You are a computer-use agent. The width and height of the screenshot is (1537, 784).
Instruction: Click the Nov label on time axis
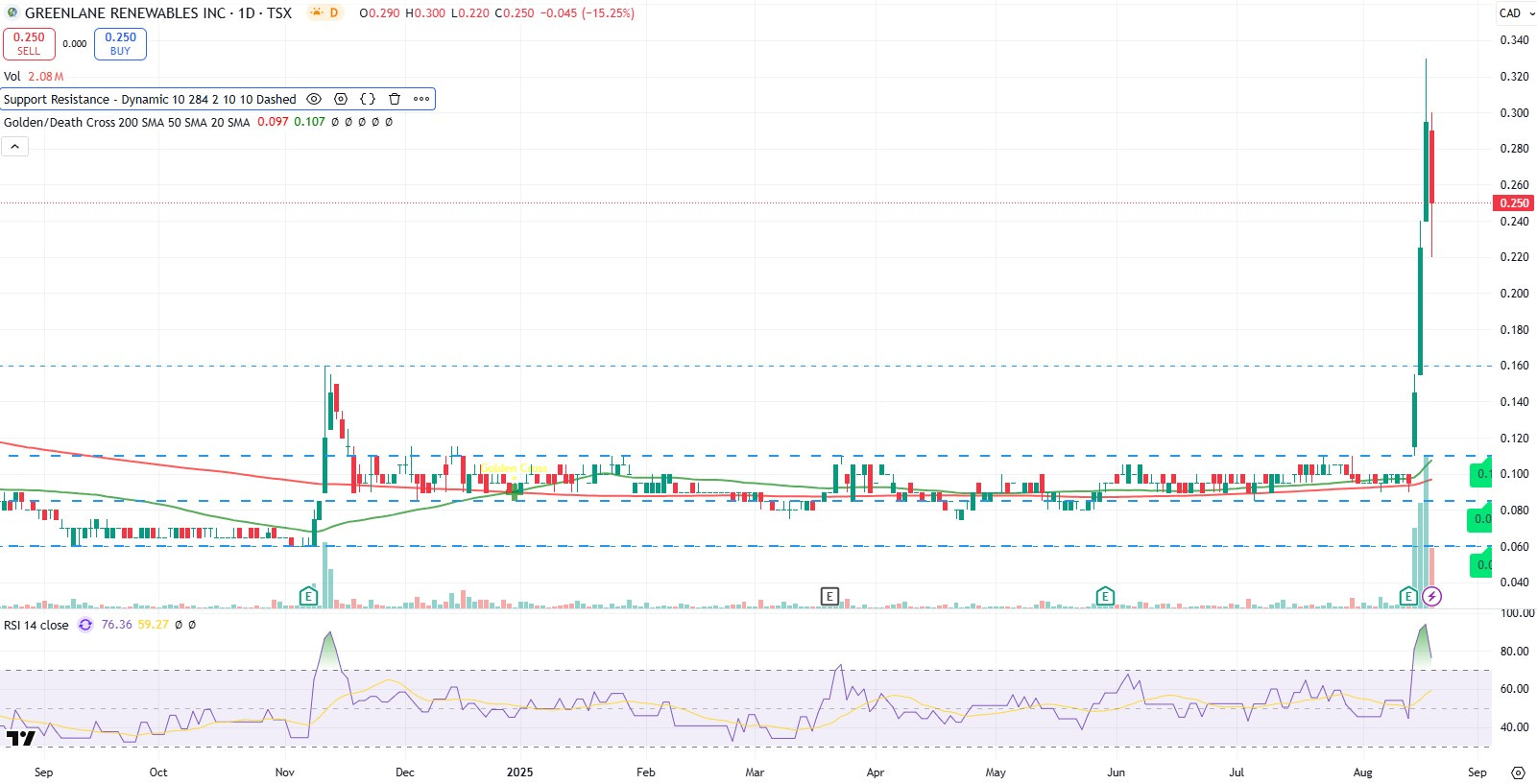coord(285,772)
